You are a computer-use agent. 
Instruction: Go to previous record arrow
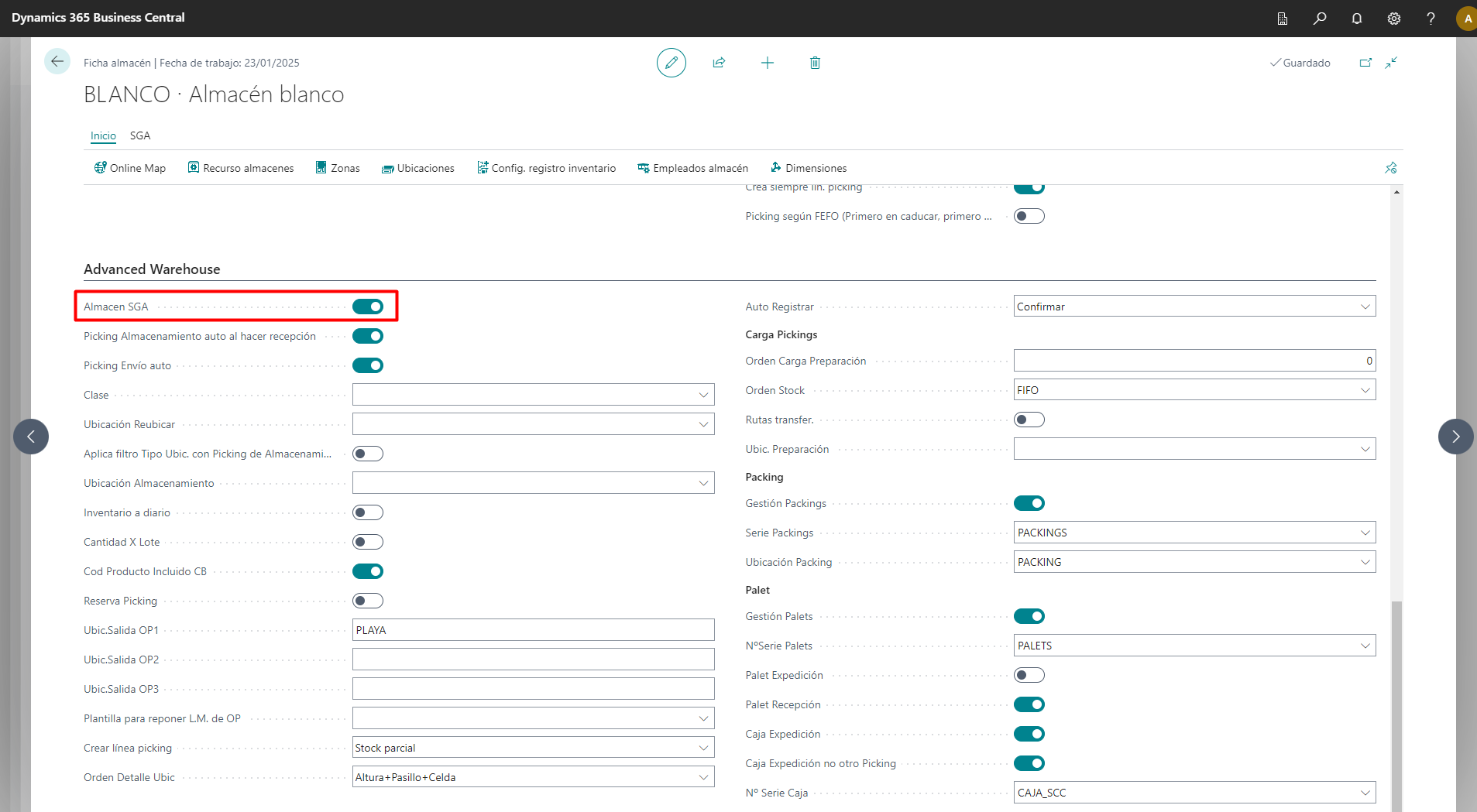click(x=31, y=437)
